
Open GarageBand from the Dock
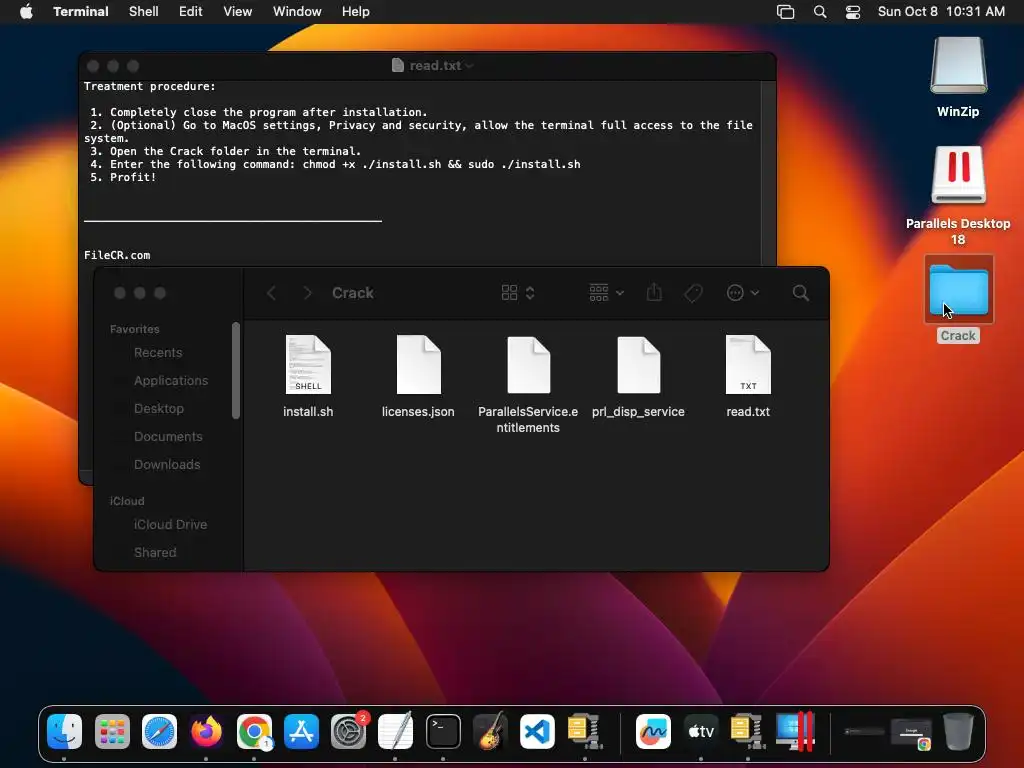[x=490, y=730]
